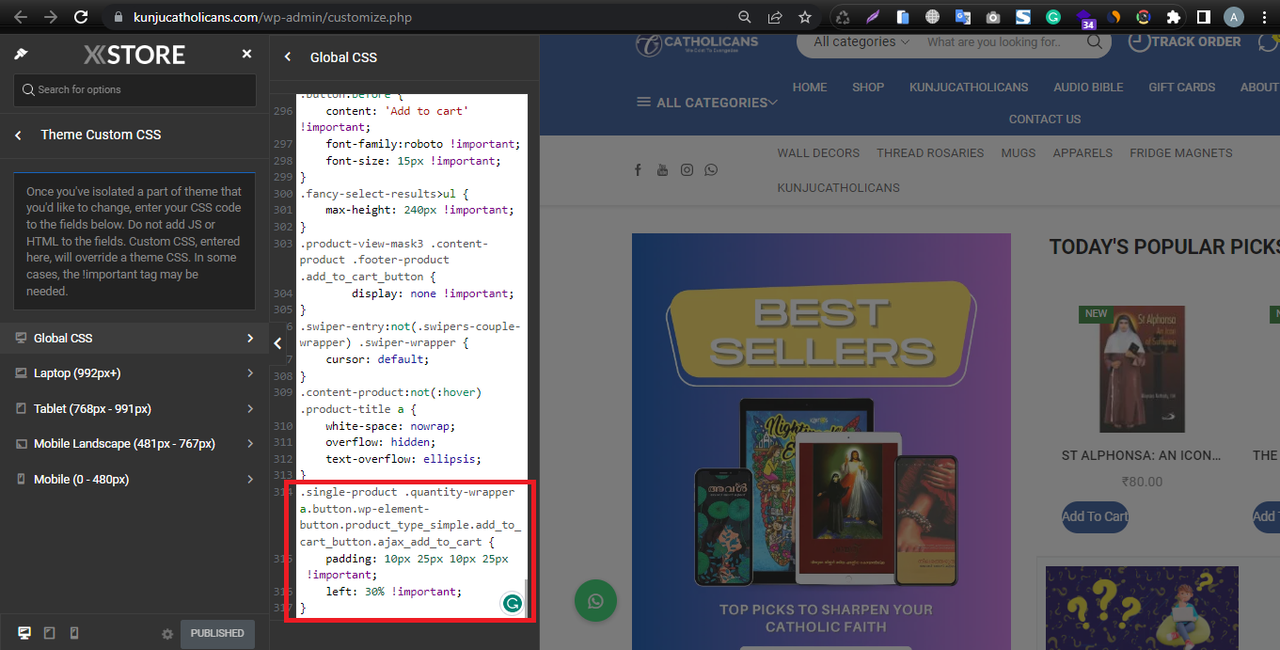Click the TRACK ORDER link

(x=1185, y=42)
